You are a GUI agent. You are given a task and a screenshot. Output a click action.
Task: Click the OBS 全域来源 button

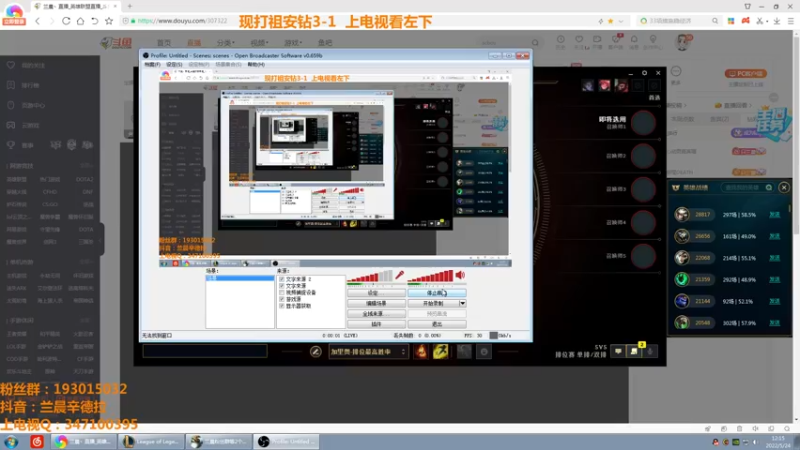click(x=377, y=314)
